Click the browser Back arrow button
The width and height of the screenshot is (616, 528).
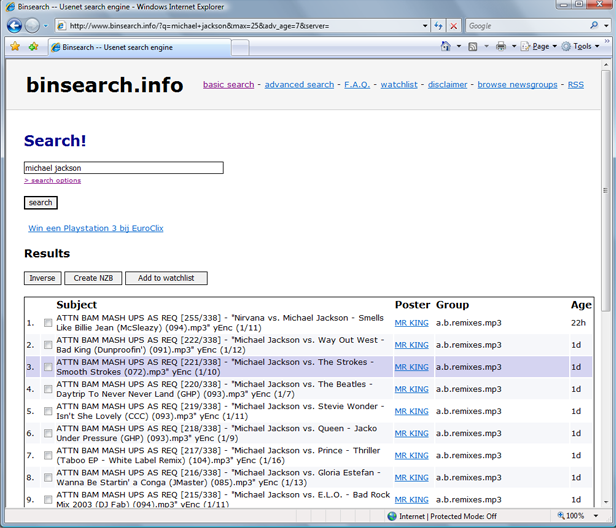click(14, 26)
